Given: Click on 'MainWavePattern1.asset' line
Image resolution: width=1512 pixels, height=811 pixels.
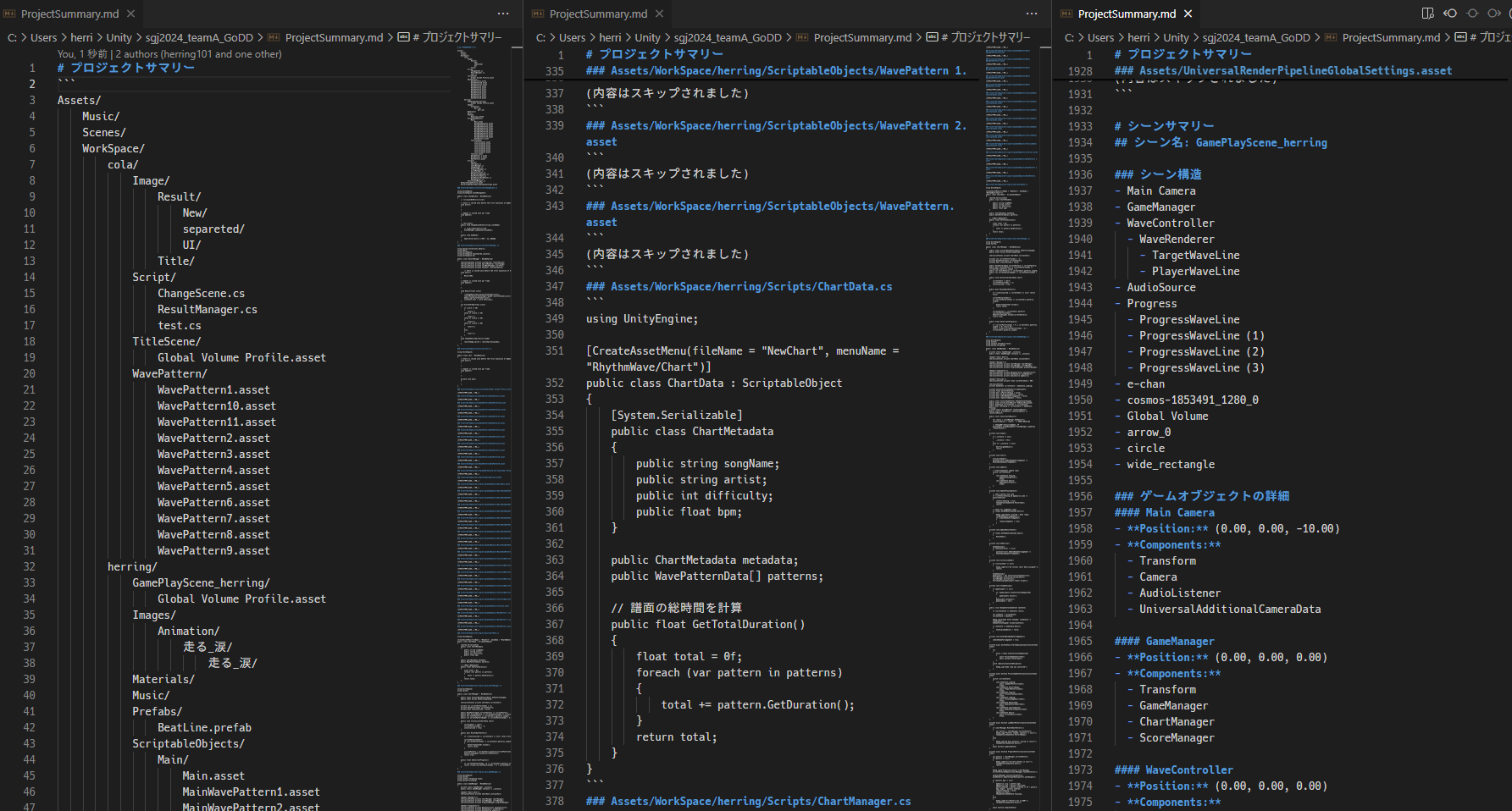Looking at the screenshot, I should [251, 792].
